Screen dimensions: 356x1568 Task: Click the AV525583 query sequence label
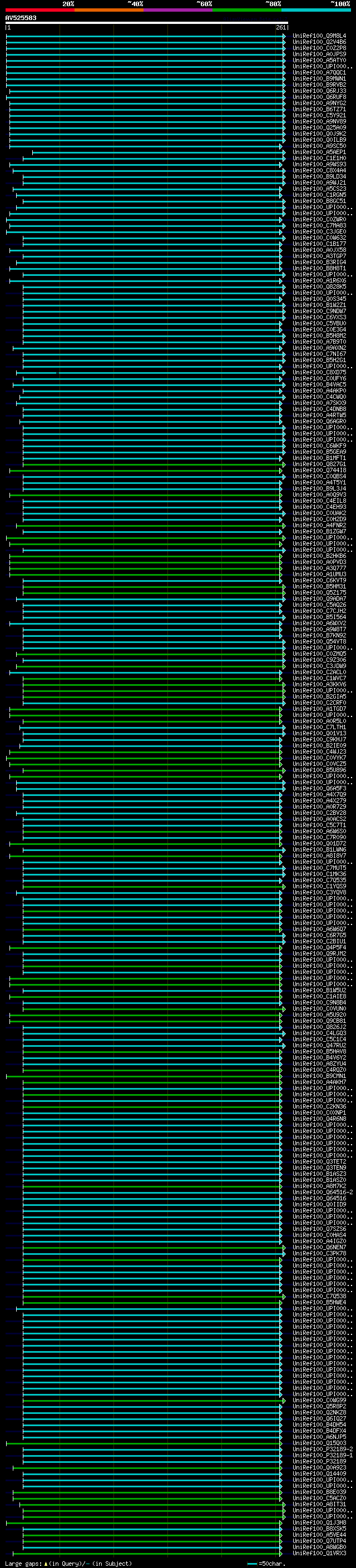click(21, 18)
